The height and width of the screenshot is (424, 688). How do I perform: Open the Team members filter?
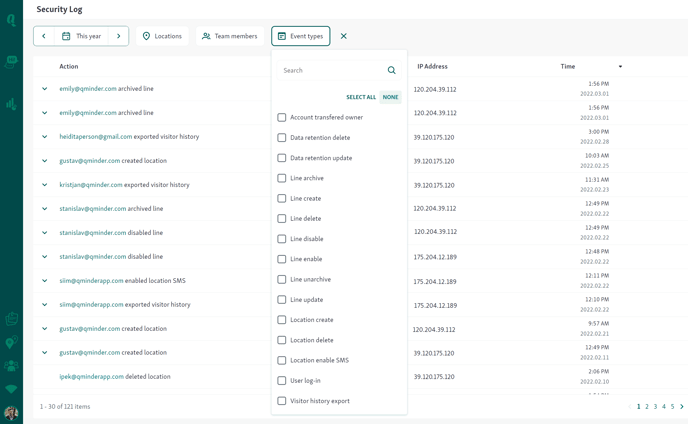pyautogui.click(x=230, y=36)
